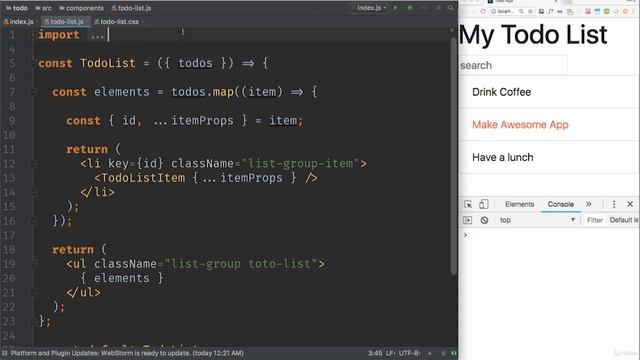Show more DevTools tabs chevron
This screenshot has height=360, width=640.
(x=589, y=204)
